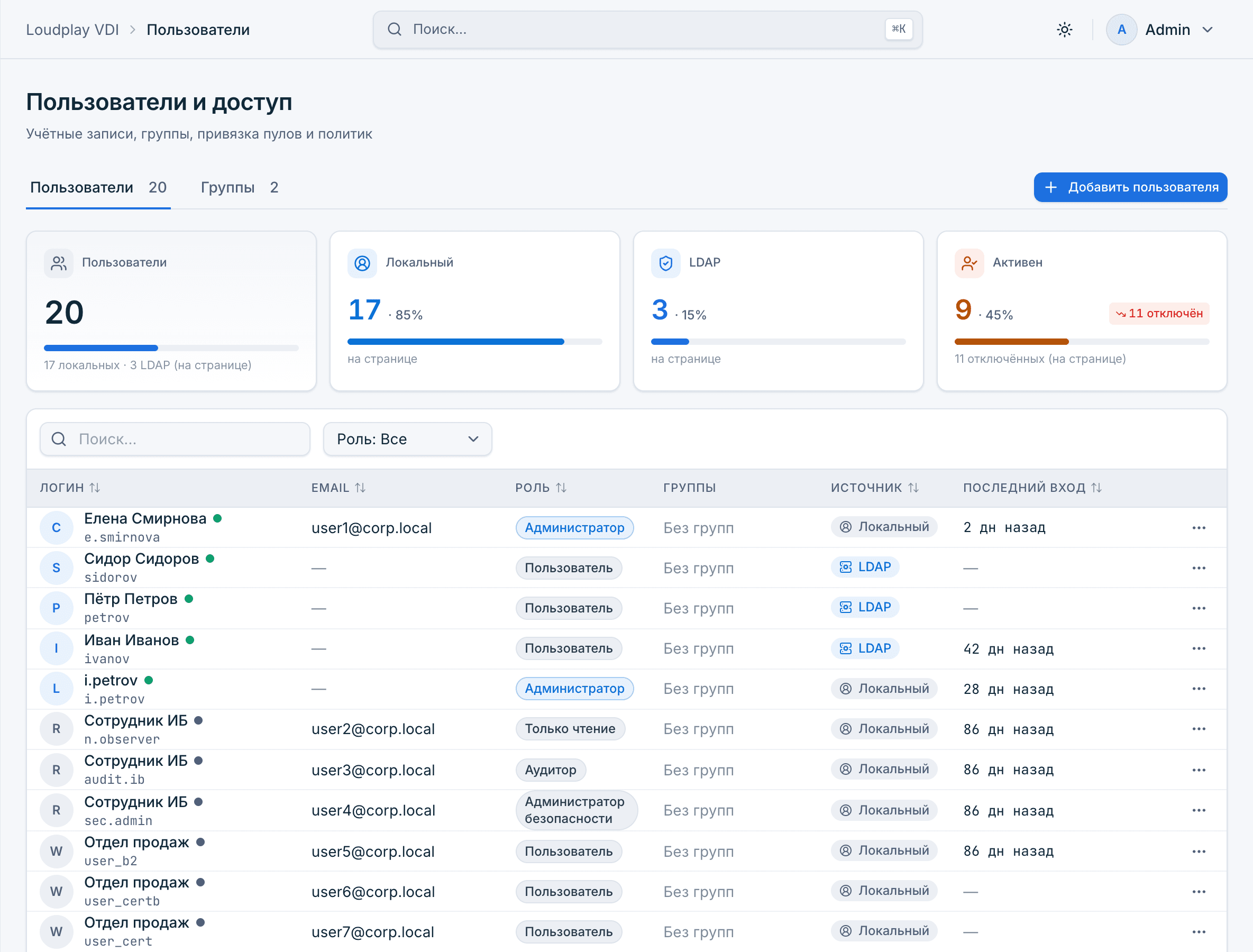This screenshot has height=952, width=1253.
Task: Click Только чтение role badge
Action: click(x=570, y=729)
